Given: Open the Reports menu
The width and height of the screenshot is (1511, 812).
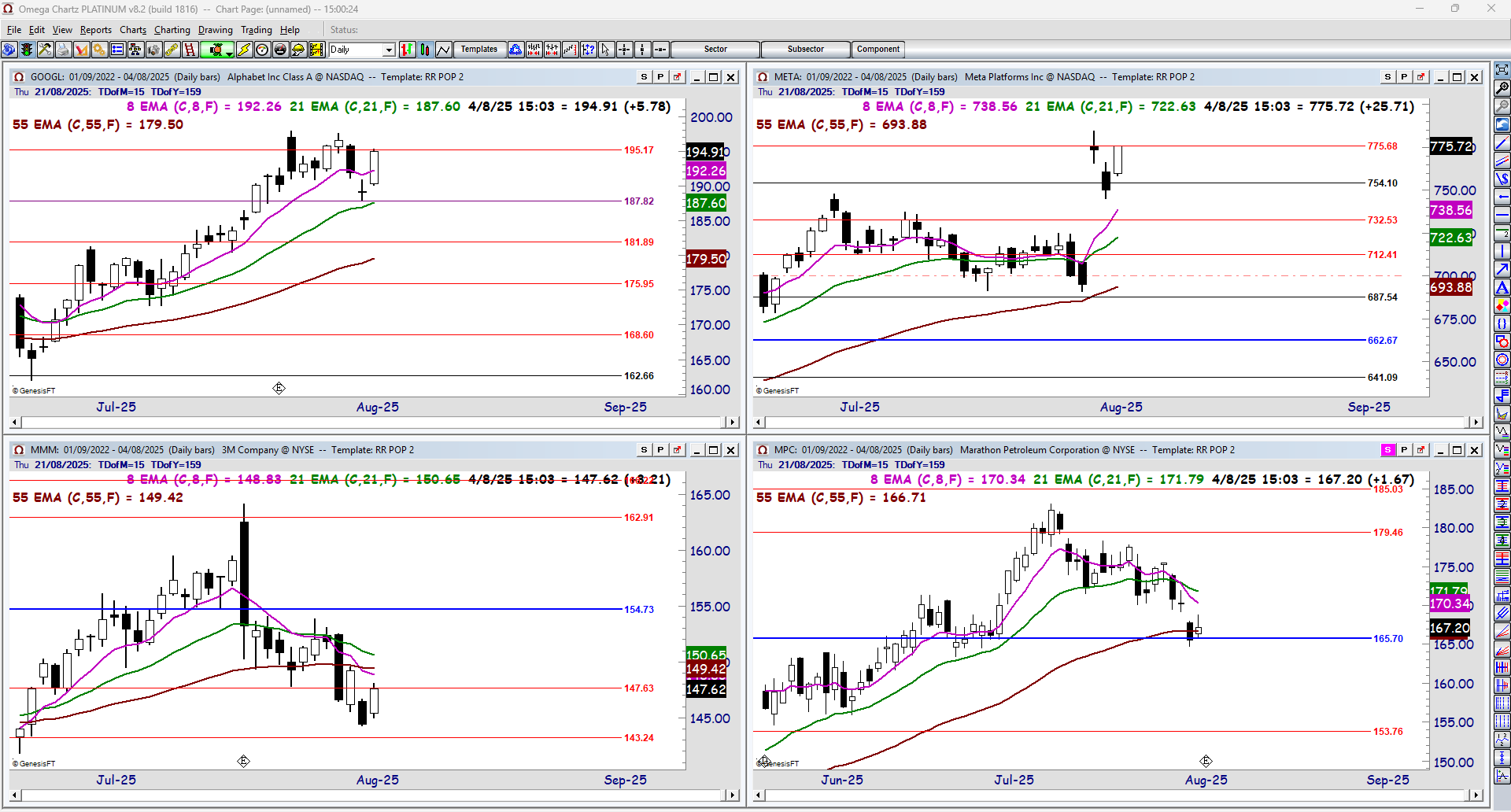Looking at the screenshot, I should pyautogui.click(x=96, y=30).
